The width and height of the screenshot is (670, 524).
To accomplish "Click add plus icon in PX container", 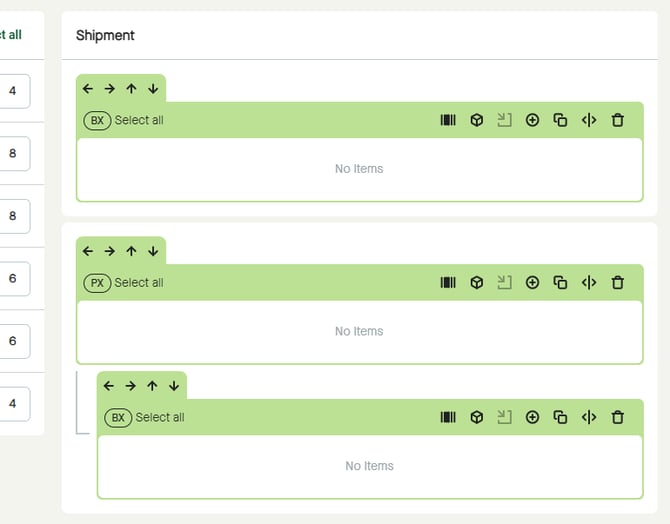I will 532,283.
